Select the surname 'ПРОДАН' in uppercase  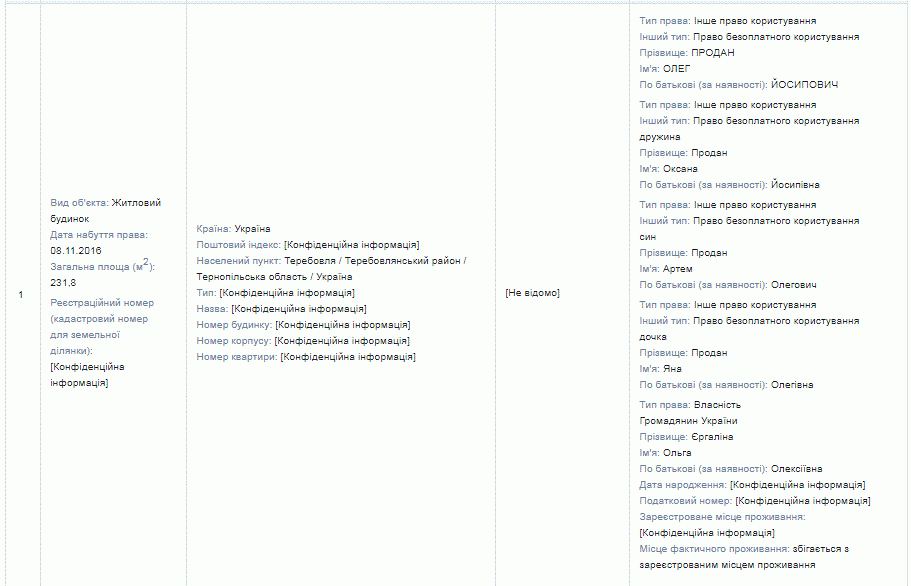pyautogui.click(x=712, y=53)
